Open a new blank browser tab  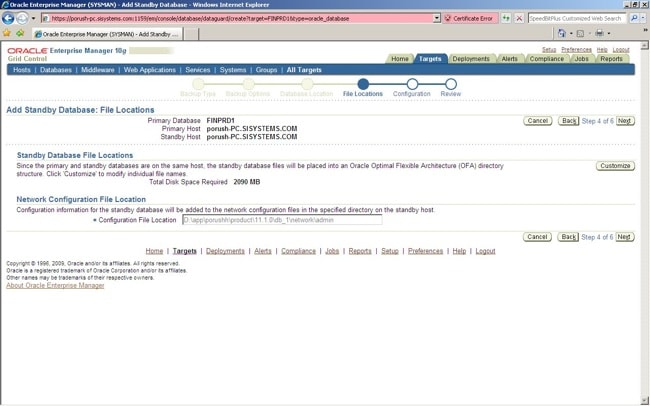pos(191,34)
